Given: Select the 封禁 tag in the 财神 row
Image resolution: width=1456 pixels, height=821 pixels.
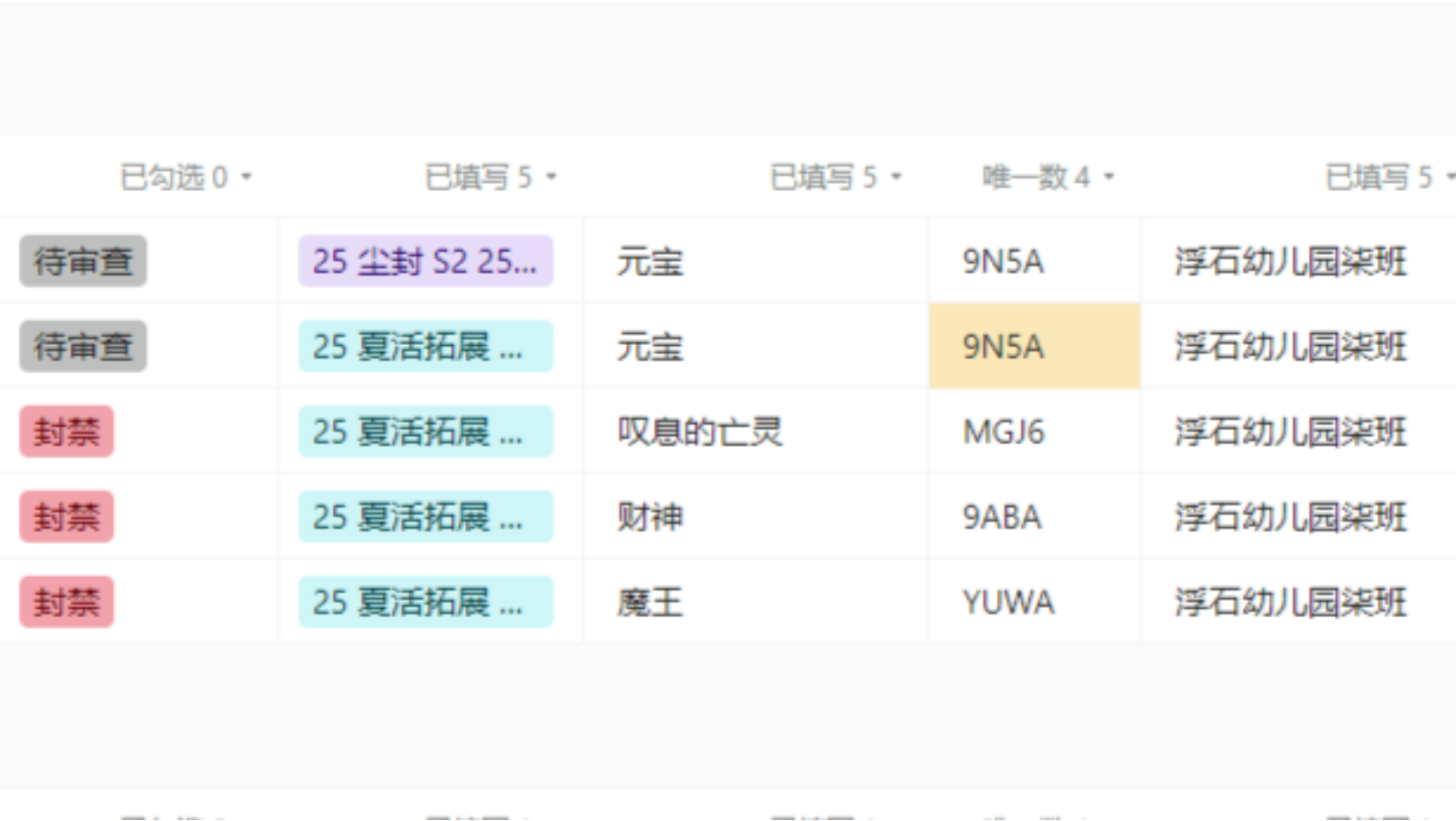Looking at the screenshot, I should click(x=66, y=517).
